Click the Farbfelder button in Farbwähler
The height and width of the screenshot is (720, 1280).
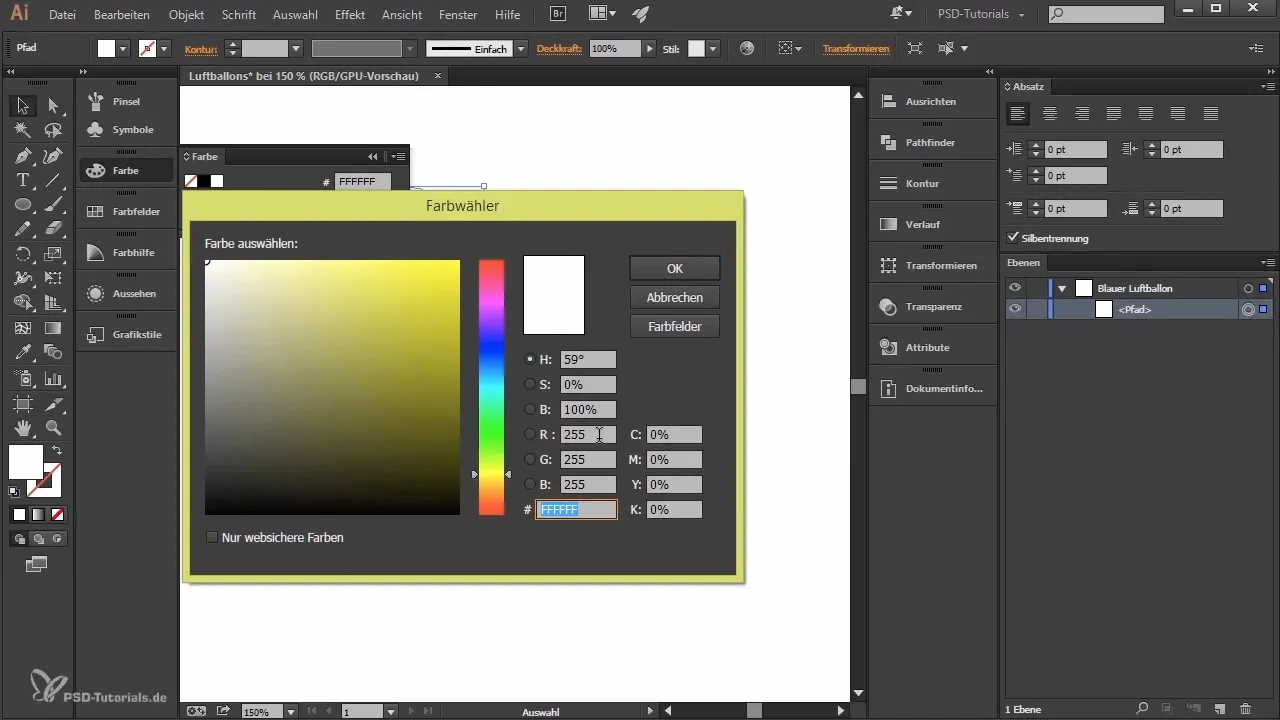(675, 326)
